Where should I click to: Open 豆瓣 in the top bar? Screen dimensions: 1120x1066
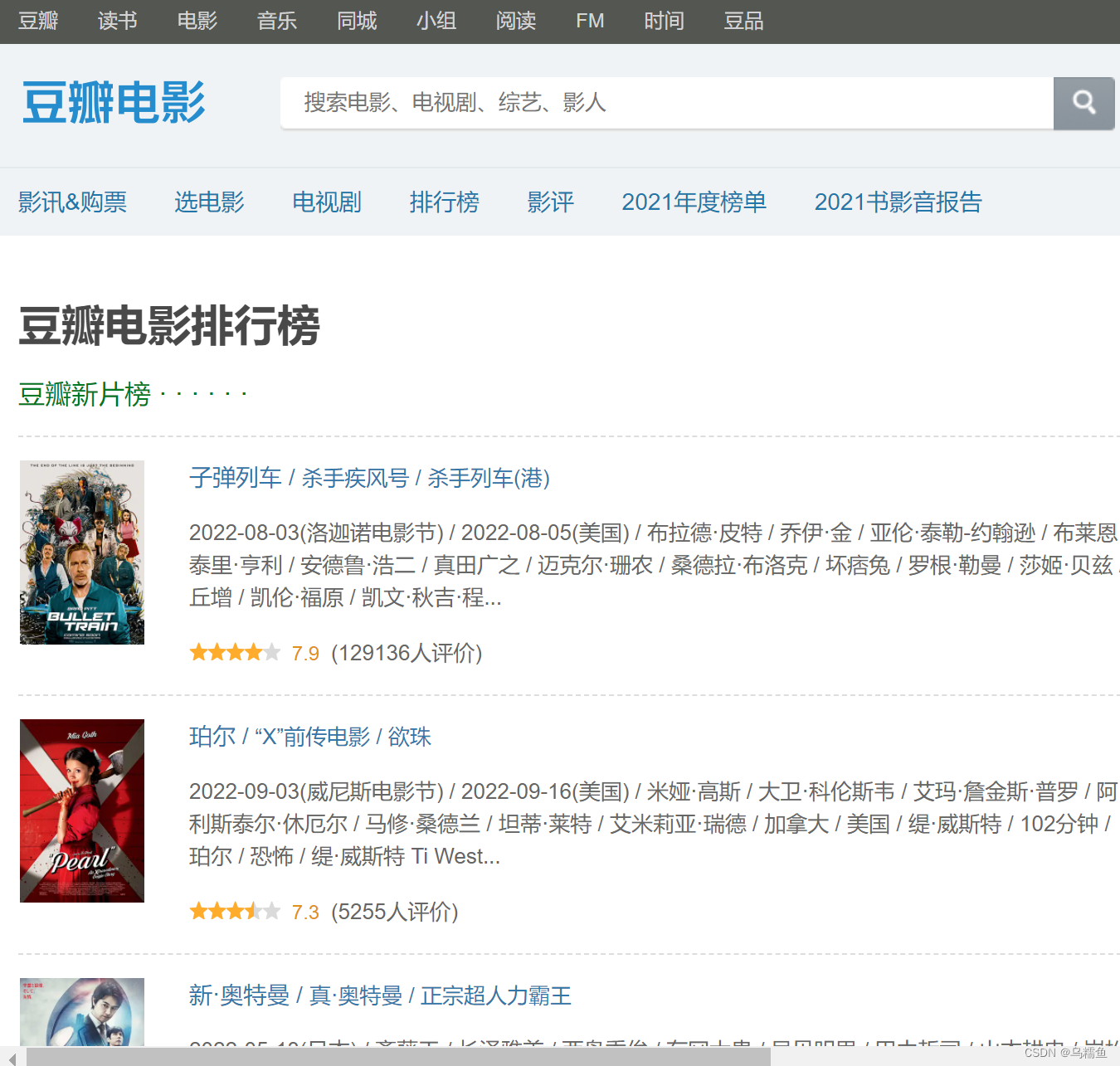click(38, 21)
